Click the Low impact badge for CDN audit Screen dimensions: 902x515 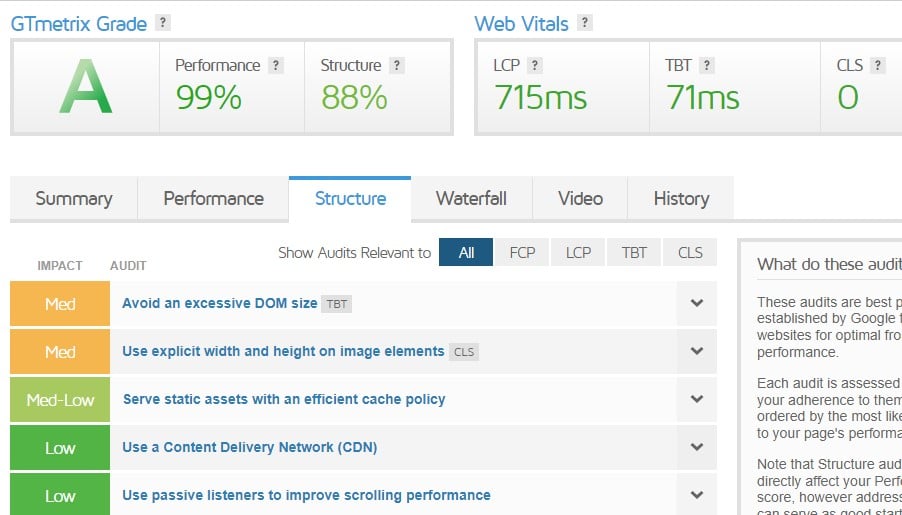pyautogui.click(x=60, y=447)
